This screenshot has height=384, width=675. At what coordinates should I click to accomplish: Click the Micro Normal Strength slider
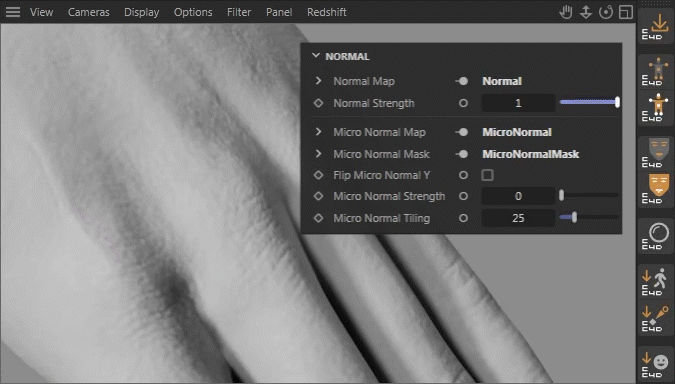(589, 196)
